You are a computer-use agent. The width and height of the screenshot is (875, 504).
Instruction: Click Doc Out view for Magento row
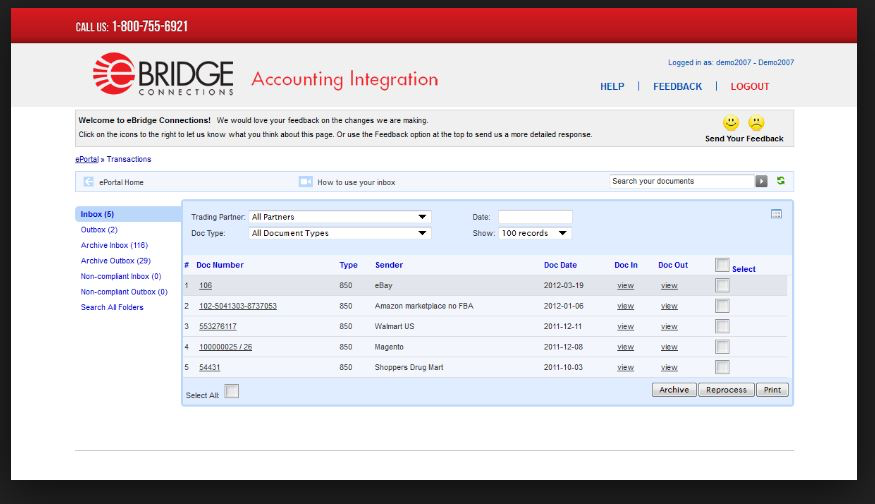click(669, 347)
